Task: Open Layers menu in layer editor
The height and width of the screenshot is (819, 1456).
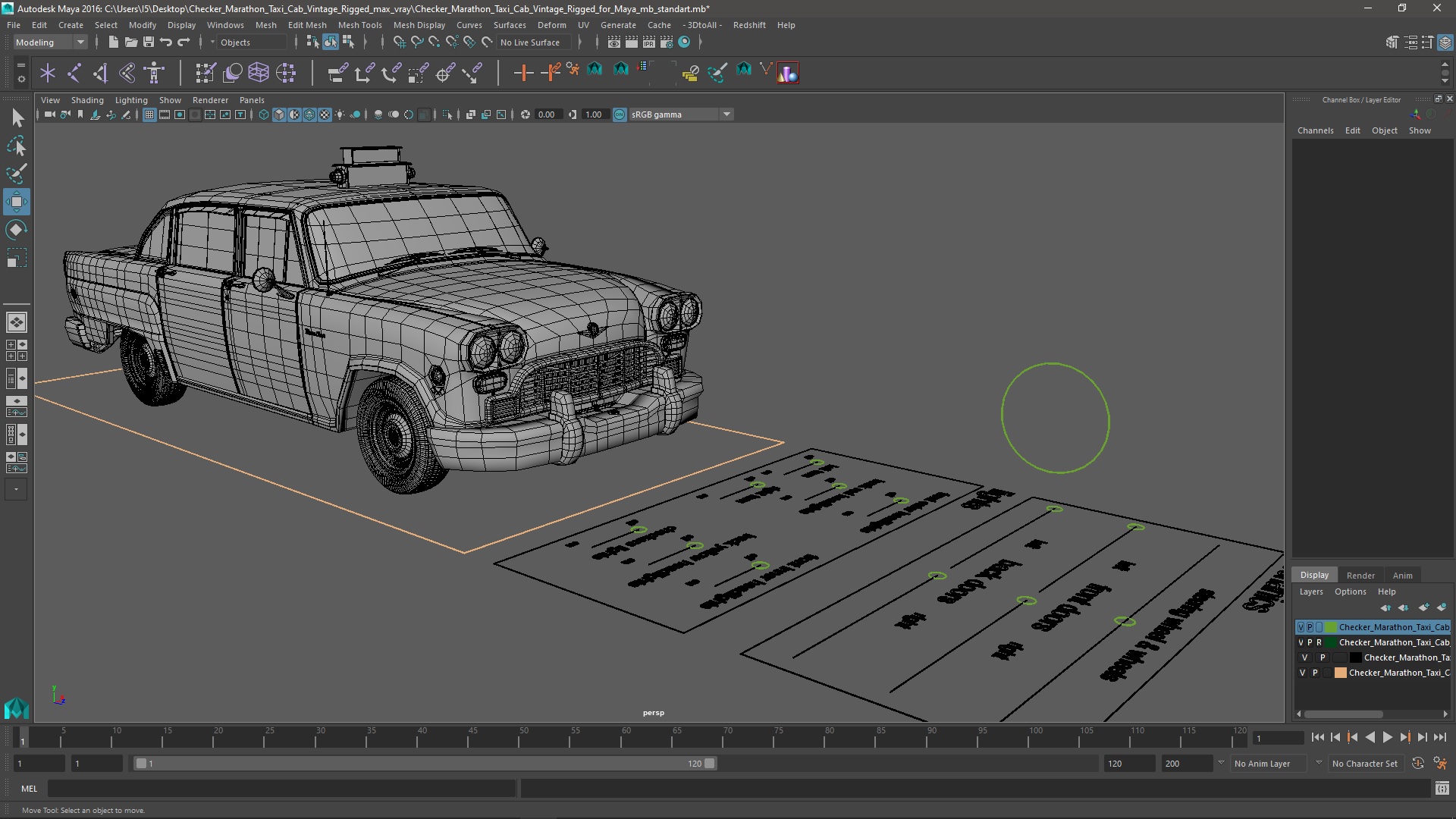Action: (1310, 591)
